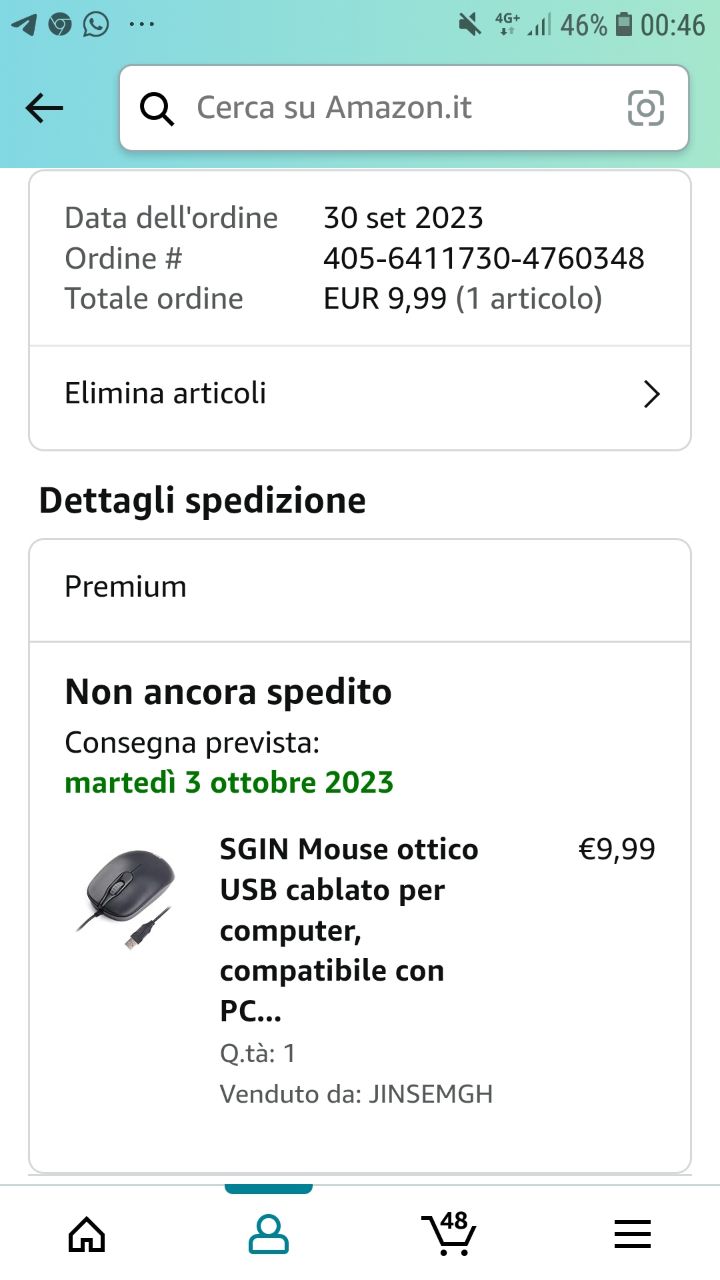The image size is (720, 1280).
Task: Tap the WhatsApp notification icon
Action: point(96,24)
